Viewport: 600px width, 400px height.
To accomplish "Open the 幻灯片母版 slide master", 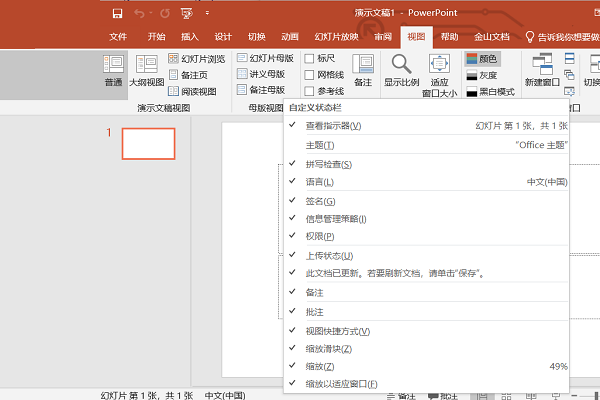I will (265, 59).
